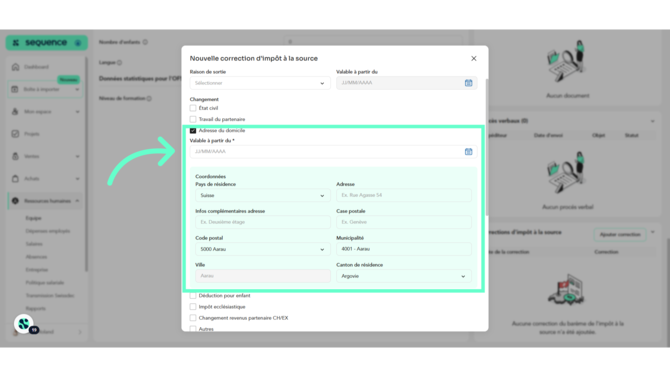Click the Statut column header
This screenshot has height=377, width=670.
click(x=632, y=135)
